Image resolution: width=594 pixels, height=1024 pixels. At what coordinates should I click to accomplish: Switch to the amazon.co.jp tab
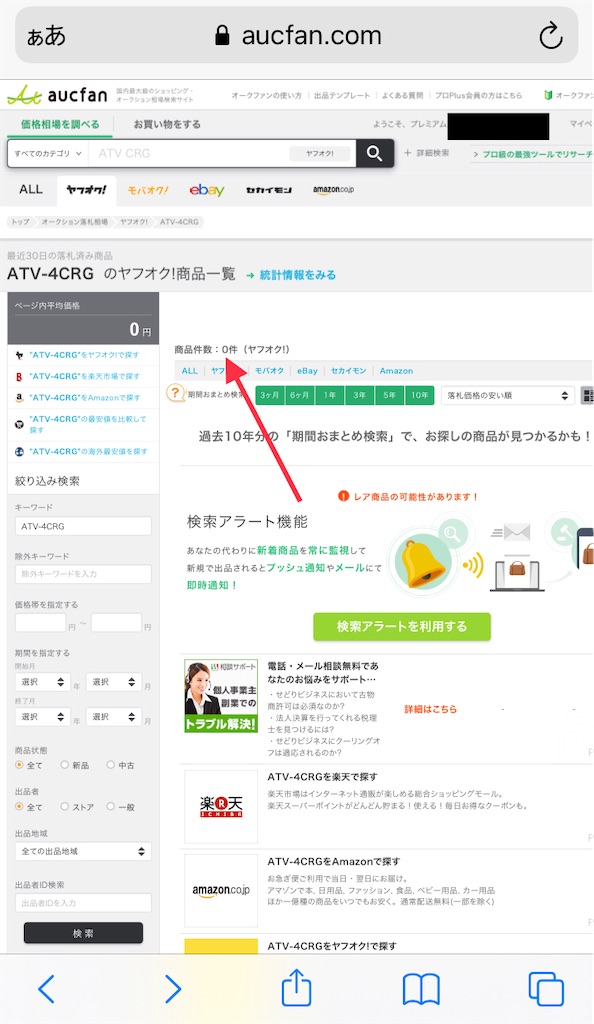click(334, 190)
